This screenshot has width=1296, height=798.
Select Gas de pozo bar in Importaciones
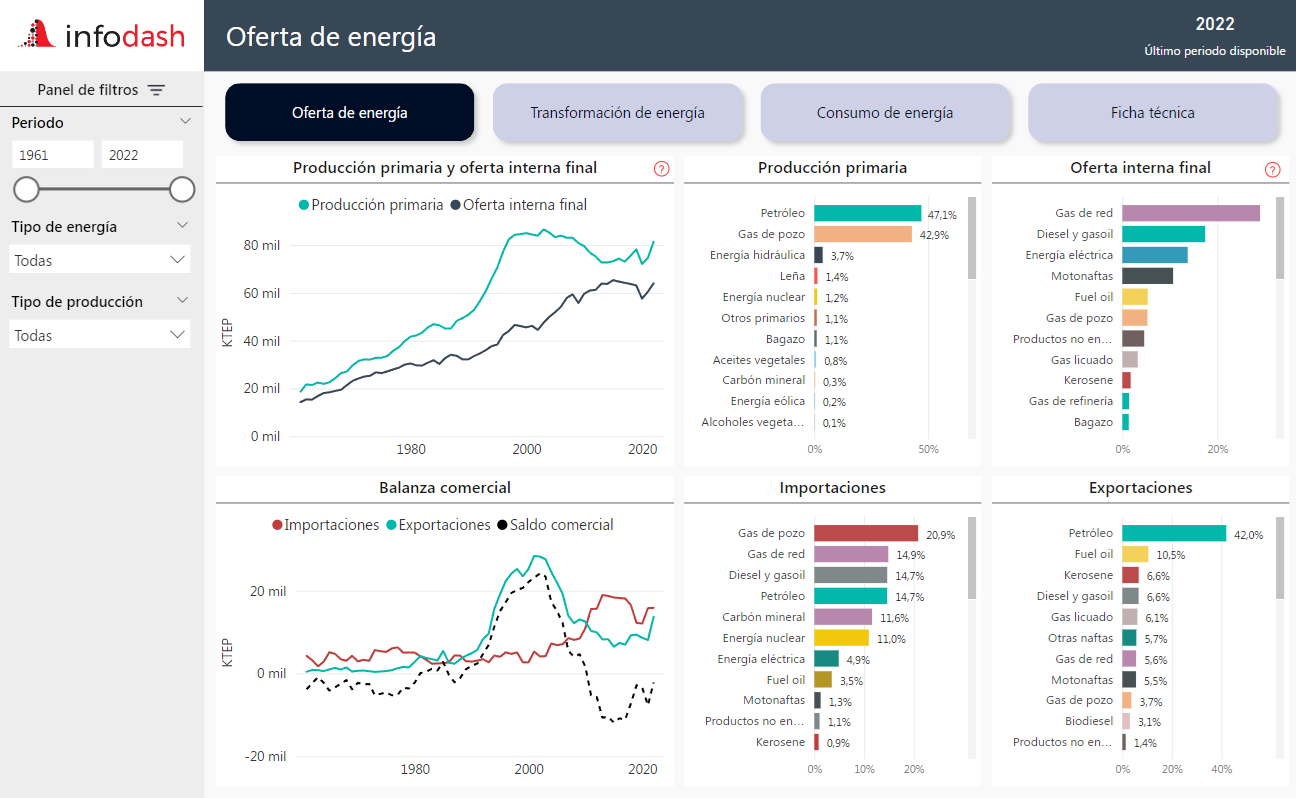pyautogui.click(x=866, y=533)
